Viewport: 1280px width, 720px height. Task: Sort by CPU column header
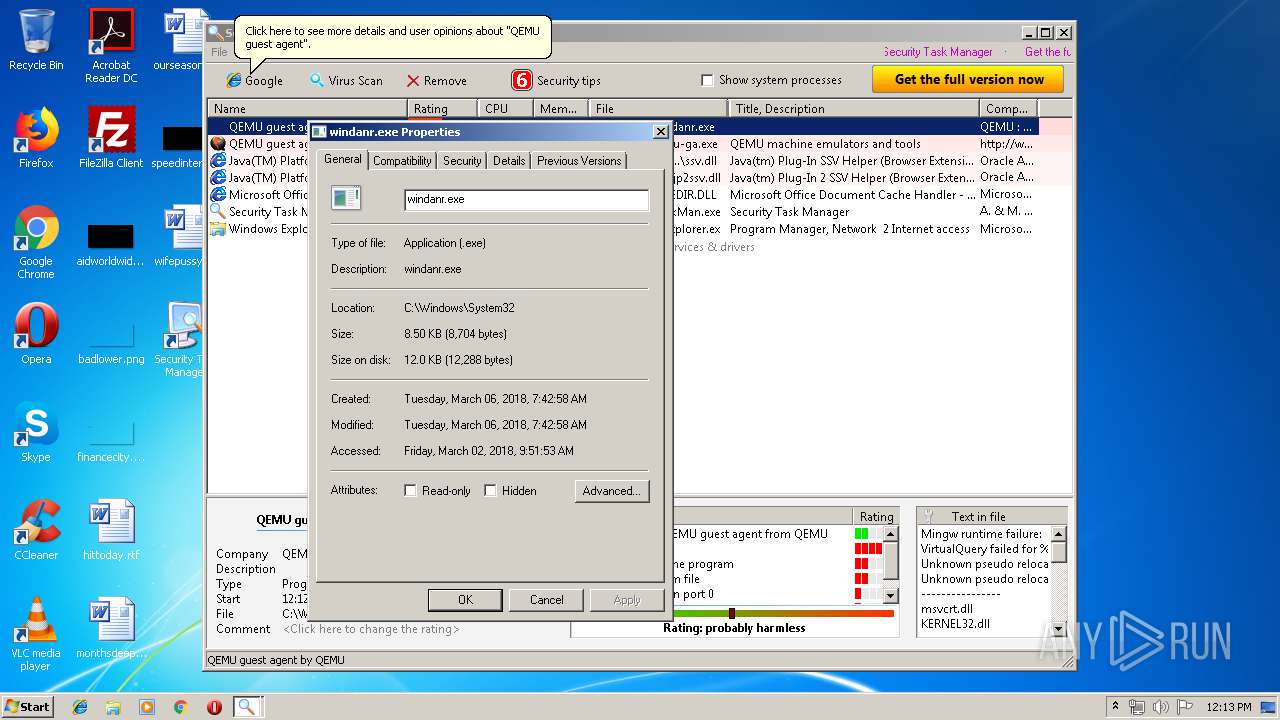[x=504, y=109]
